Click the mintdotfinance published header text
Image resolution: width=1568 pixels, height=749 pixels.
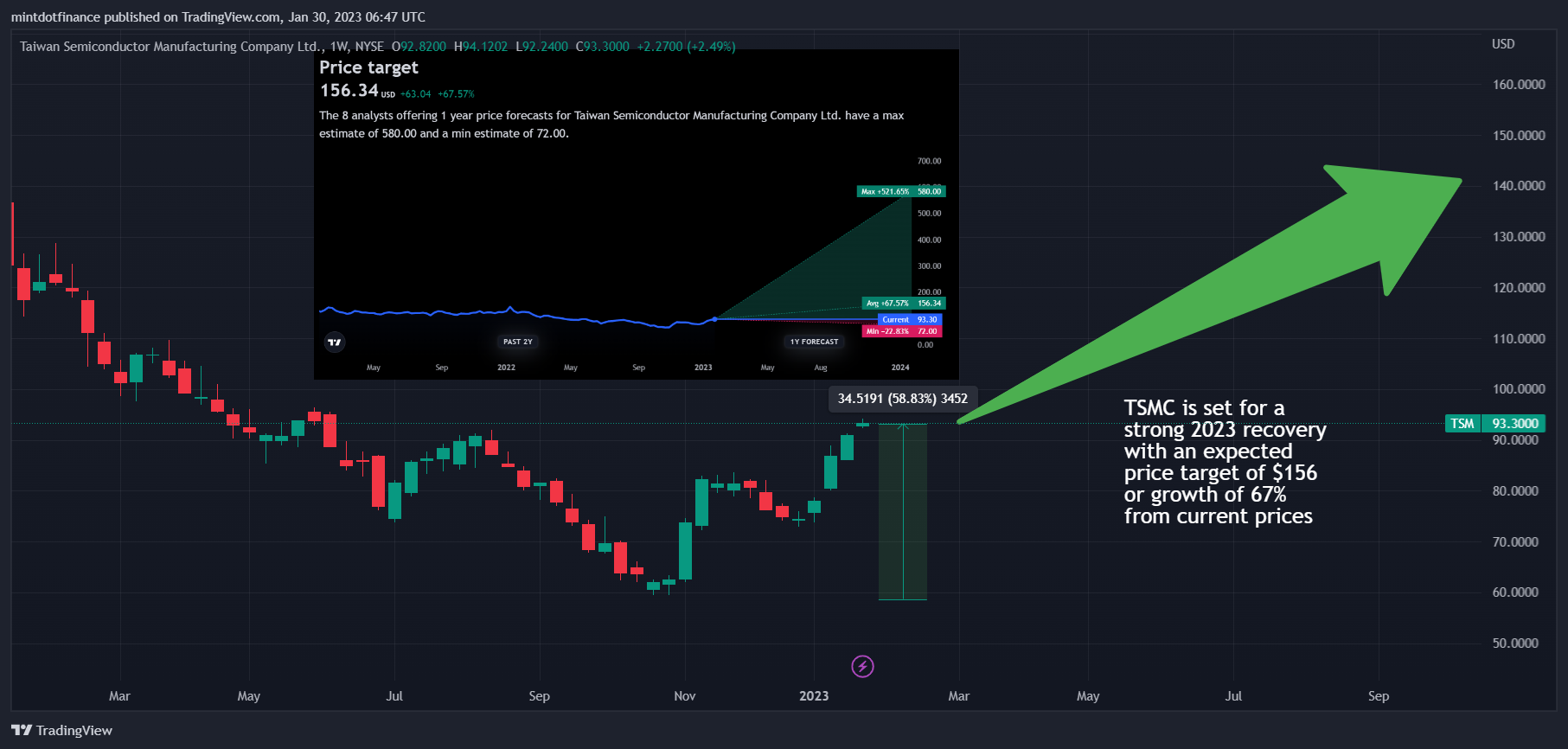tap(218, 17)
